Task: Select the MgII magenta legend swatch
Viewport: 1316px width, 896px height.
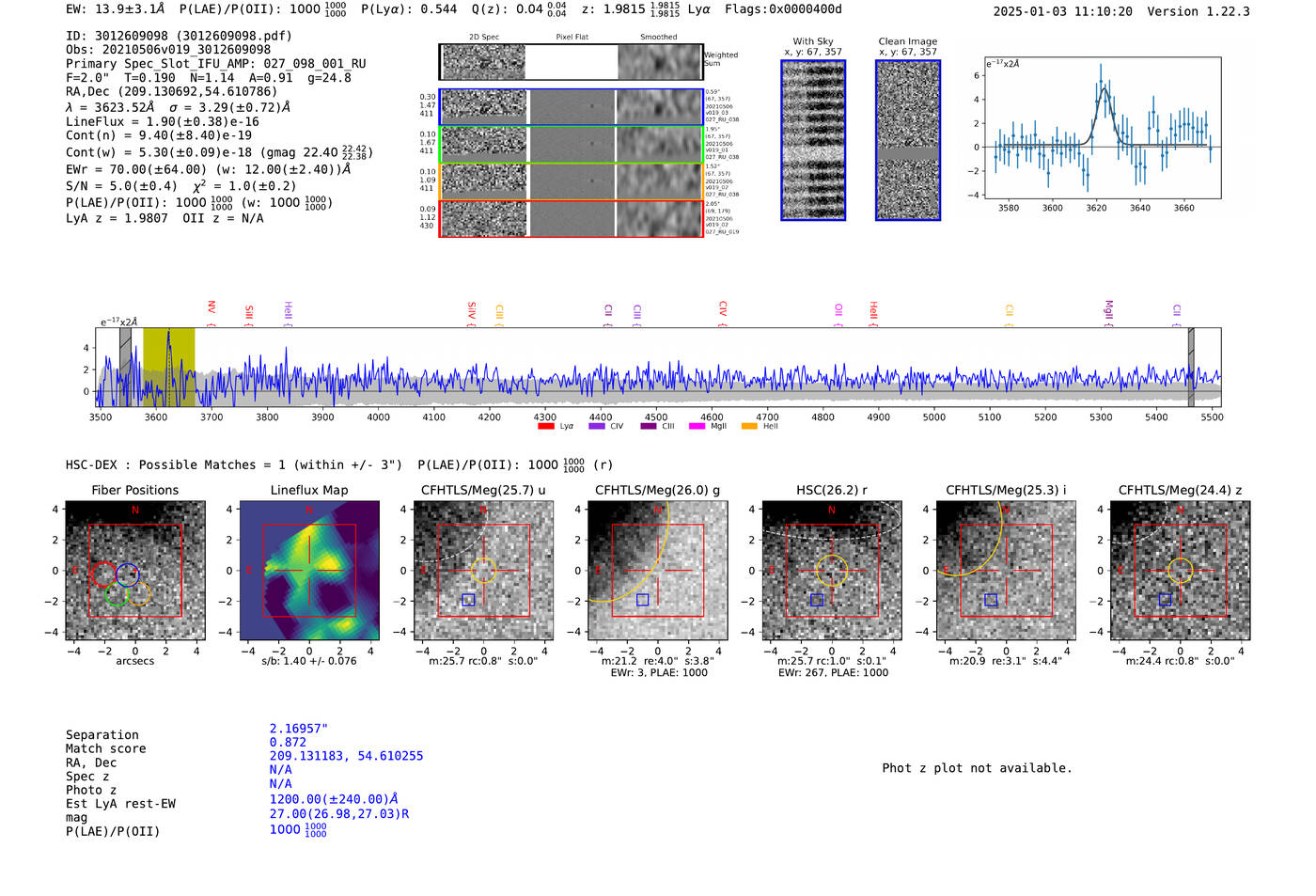Action: pos(697,426)
